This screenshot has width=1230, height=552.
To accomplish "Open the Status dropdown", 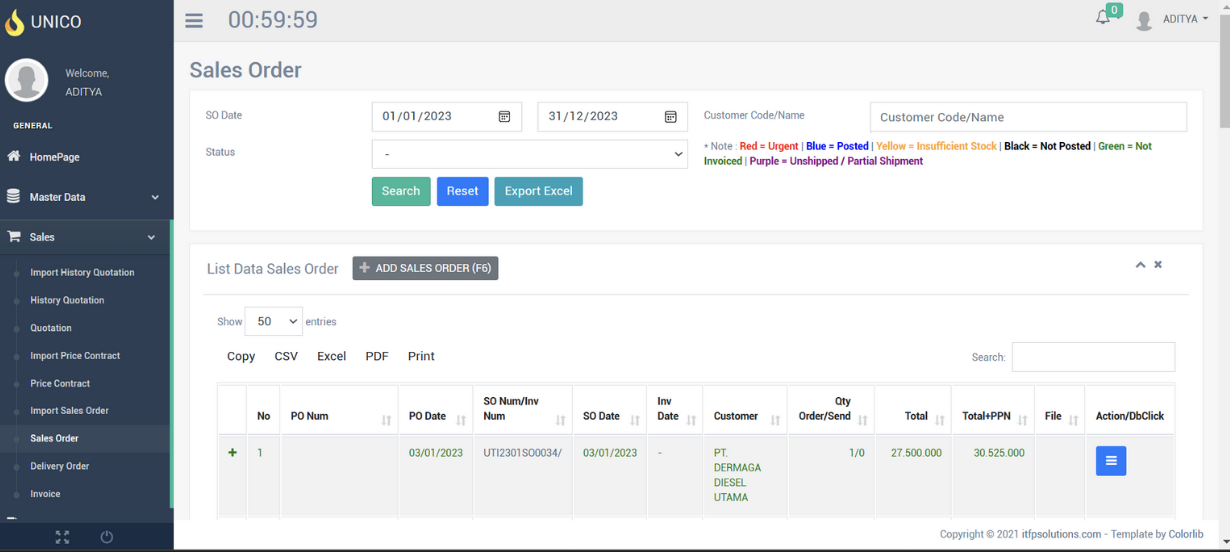I will [x=529, y=154].
